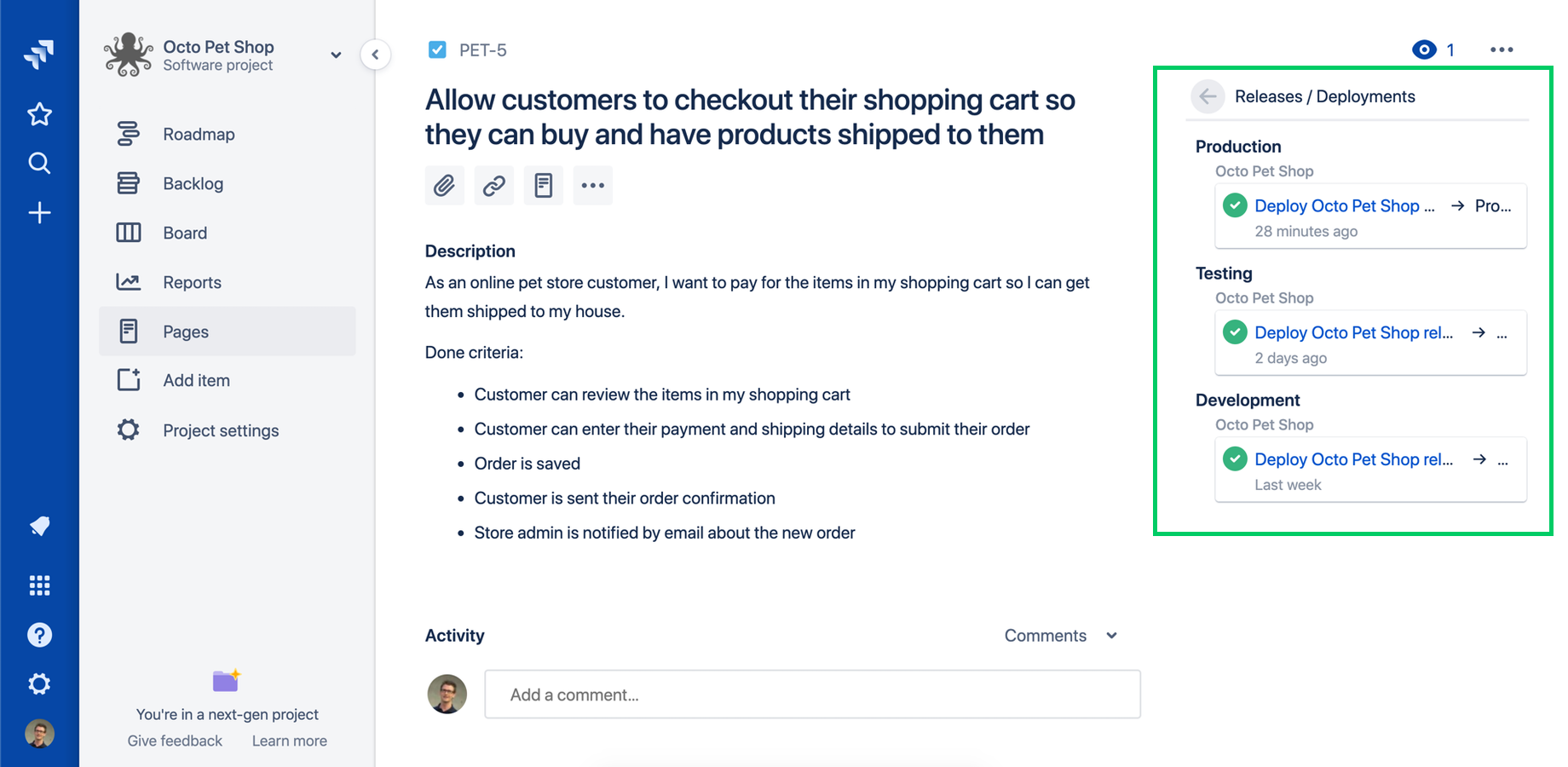The height and width of the screenshot is (767, 1568).
Task: Open the search icon in the sidebar
Action: tap(39, 164)
